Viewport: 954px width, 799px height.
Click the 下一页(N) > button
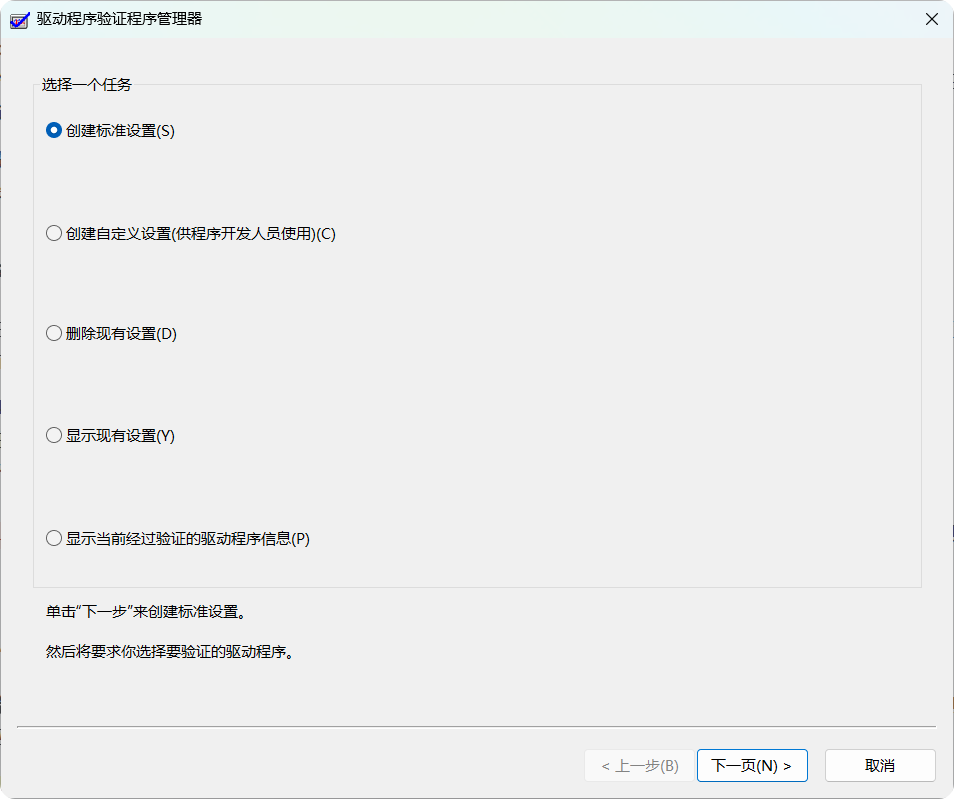point(752,766)
